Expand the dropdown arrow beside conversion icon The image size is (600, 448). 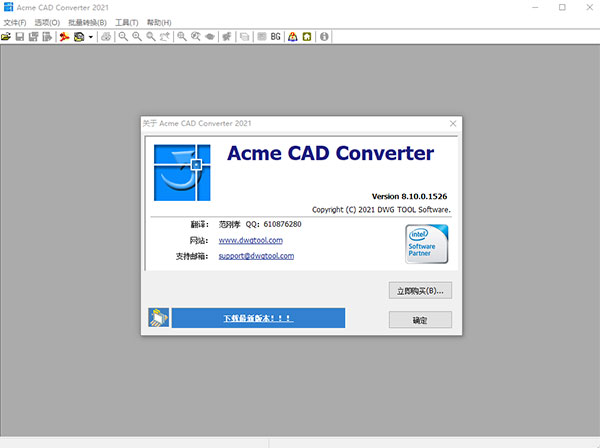(91, 37)
